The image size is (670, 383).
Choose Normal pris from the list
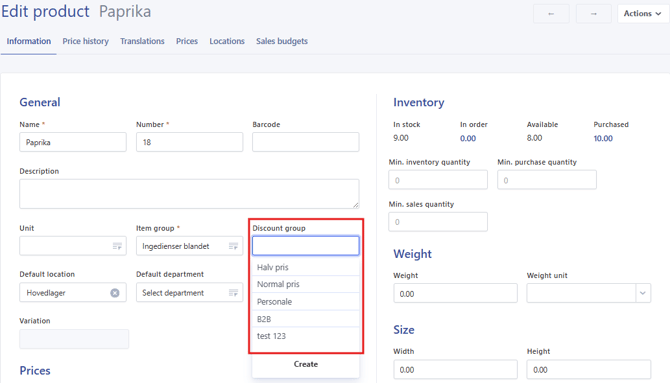coord(306,284)
